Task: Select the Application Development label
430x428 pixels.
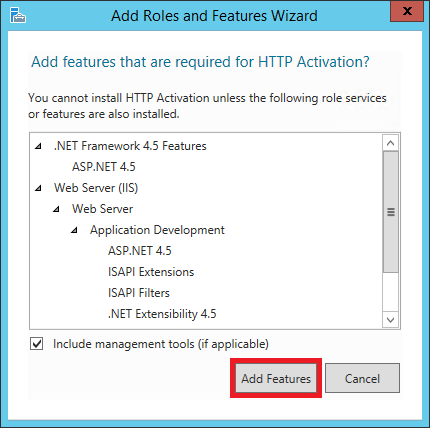Action: 157,230
